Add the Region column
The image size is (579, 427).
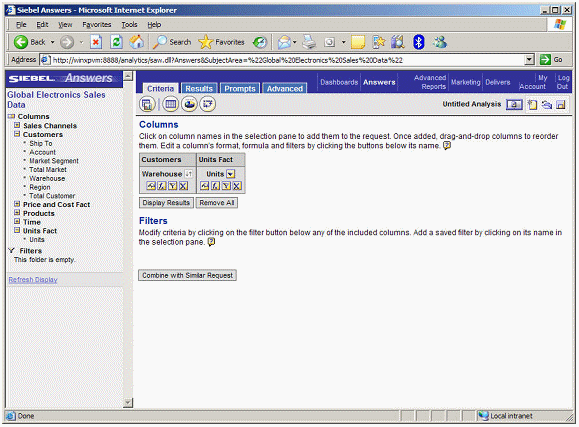[x=40, y=187]
